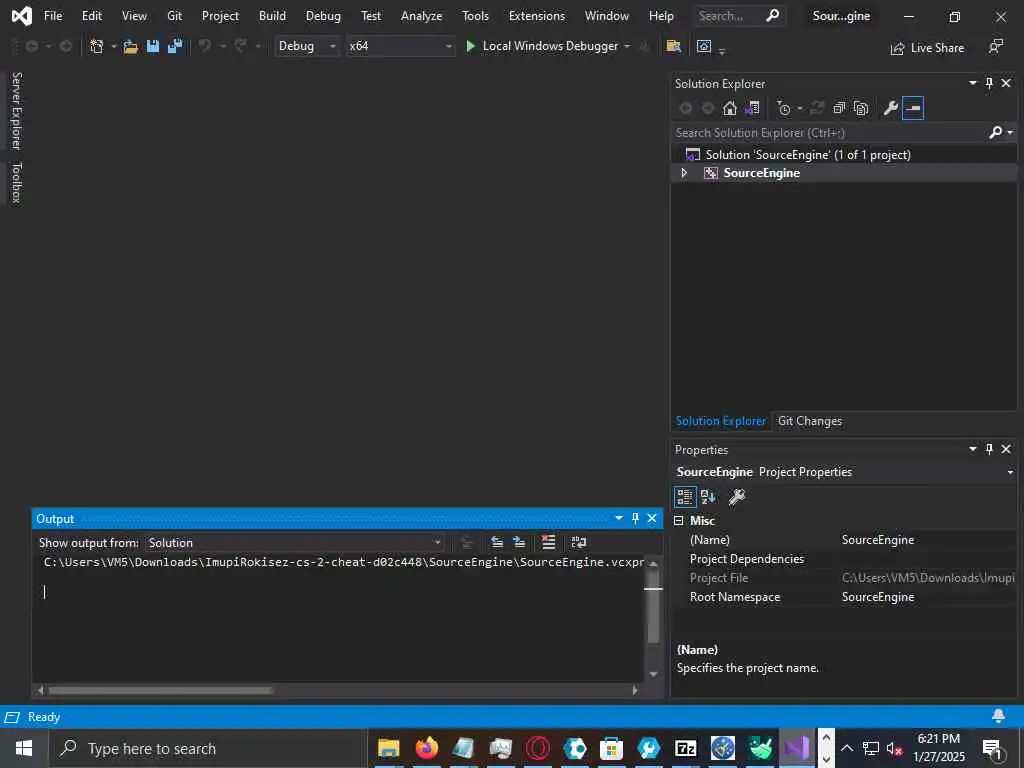Click the Save All icon
Image resolution: width=1024 pixels, height=768 pixels.
(x=175, y=46)
